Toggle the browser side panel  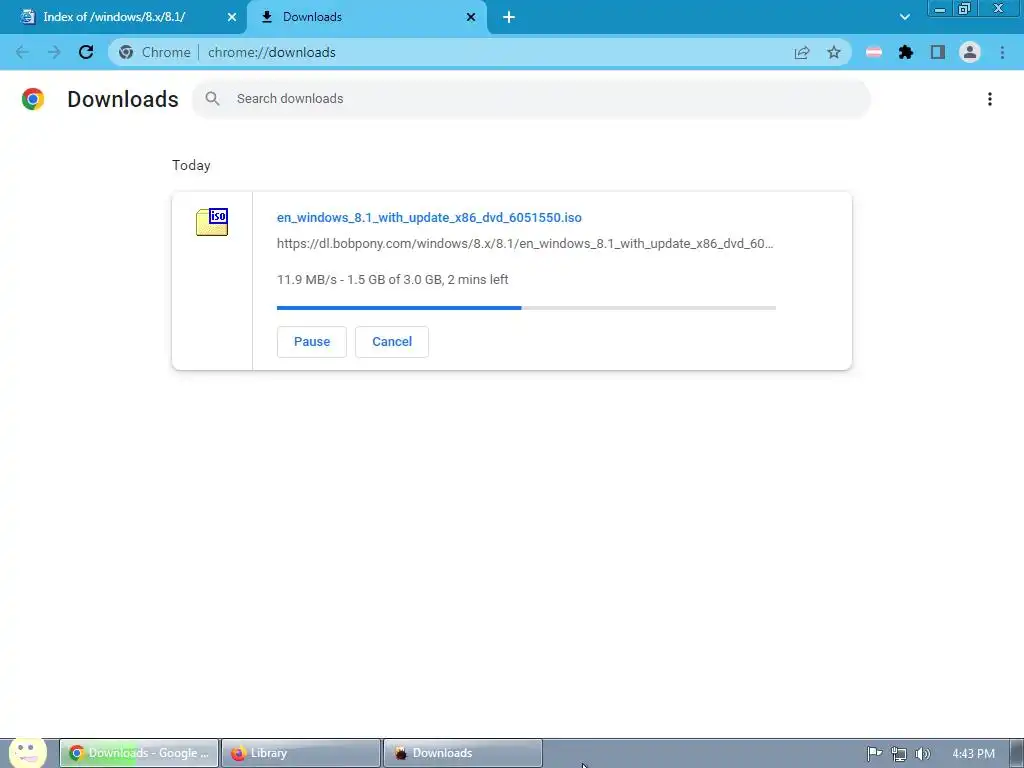938,52
